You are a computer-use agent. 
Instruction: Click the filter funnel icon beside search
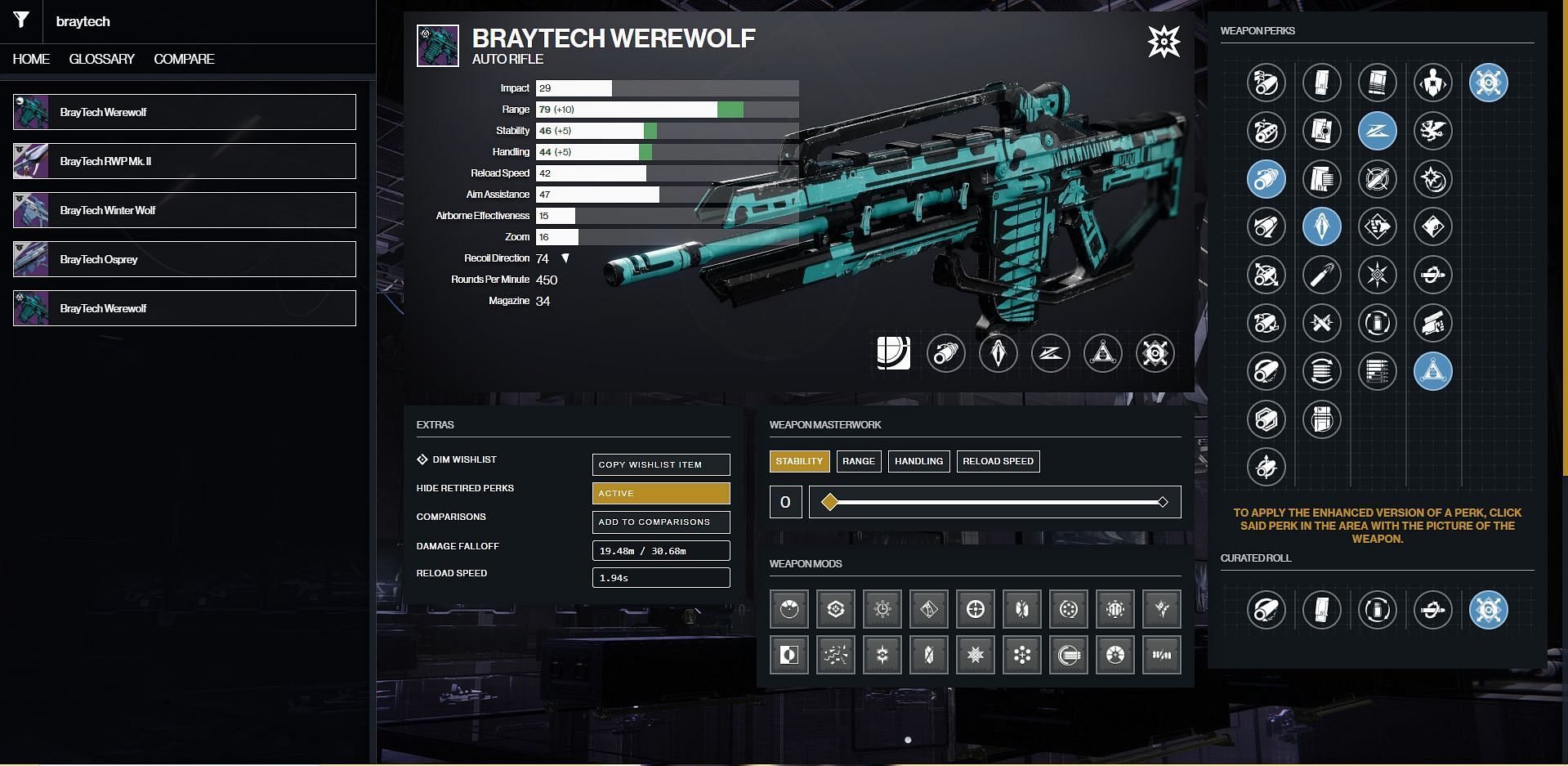tap(21, 20)
